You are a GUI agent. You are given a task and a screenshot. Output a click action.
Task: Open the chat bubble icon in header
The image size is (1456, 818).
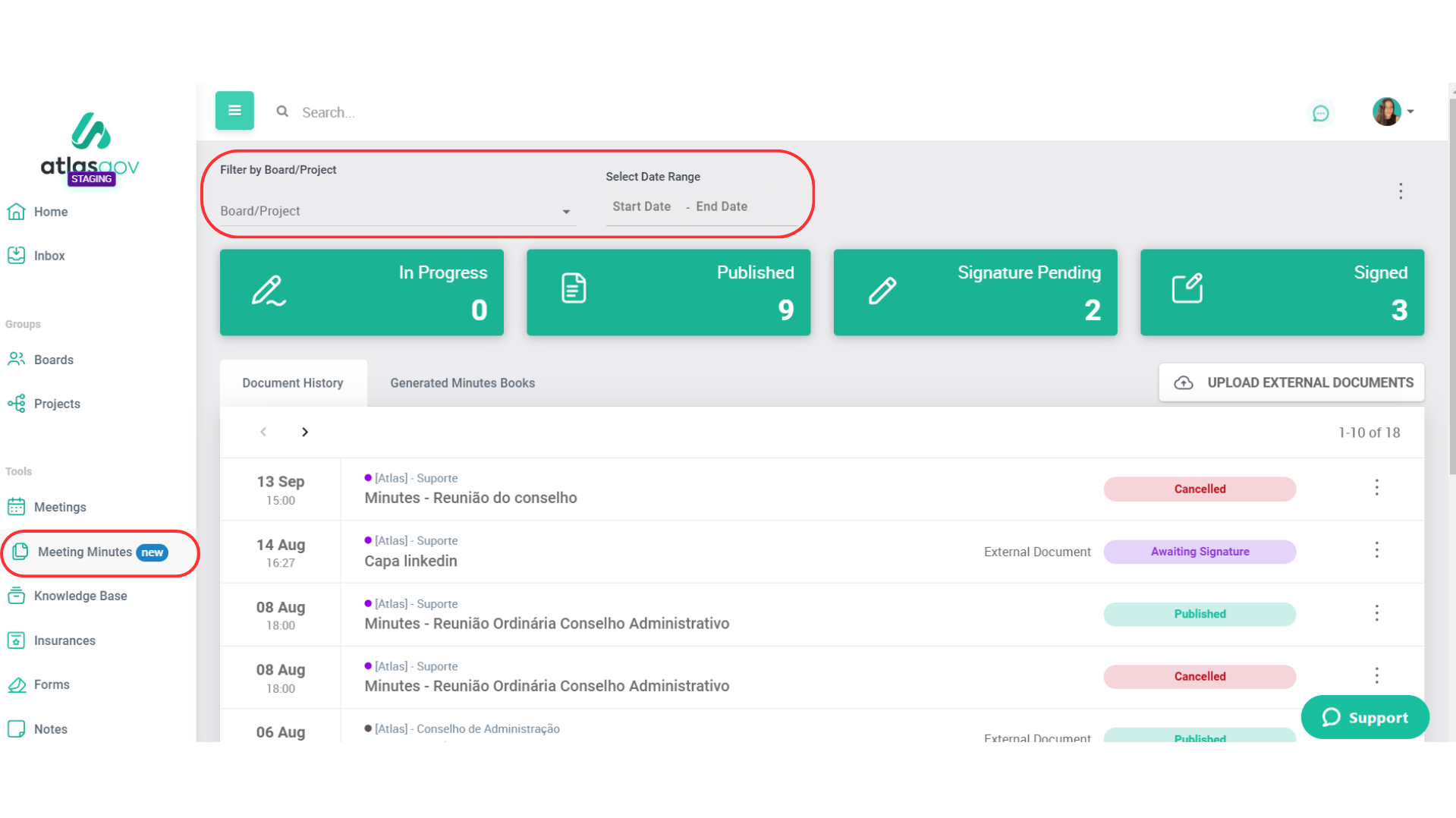(1320, 113)
